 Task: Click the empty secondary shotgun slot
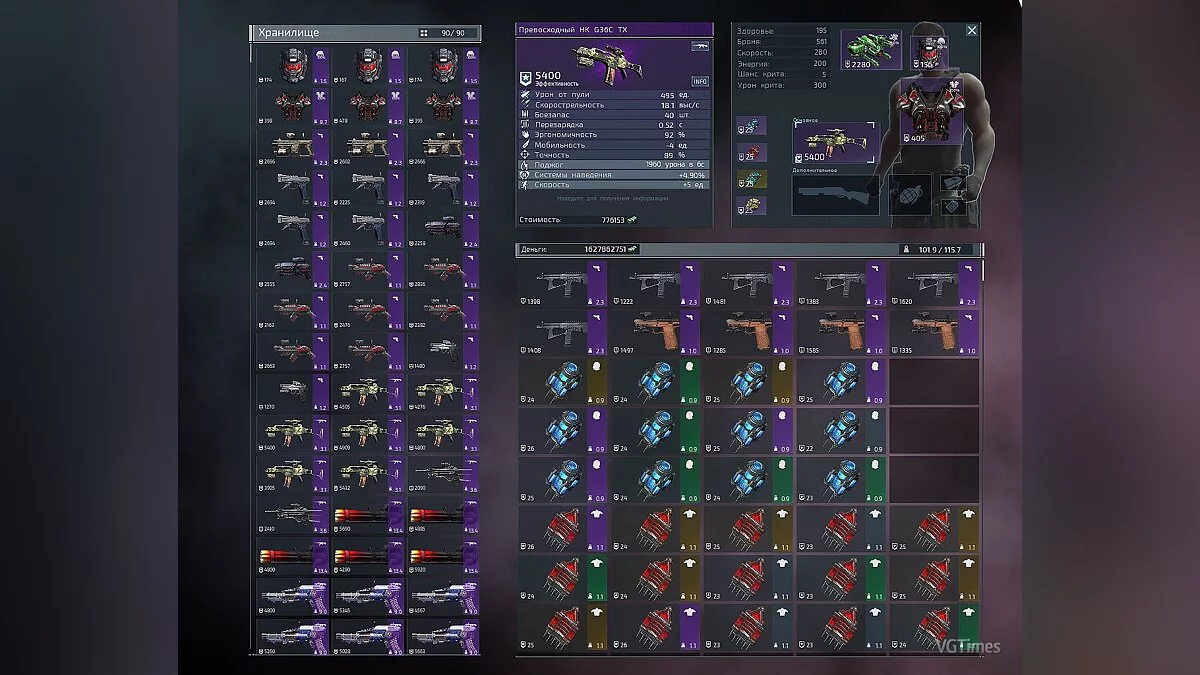(834, 194)
